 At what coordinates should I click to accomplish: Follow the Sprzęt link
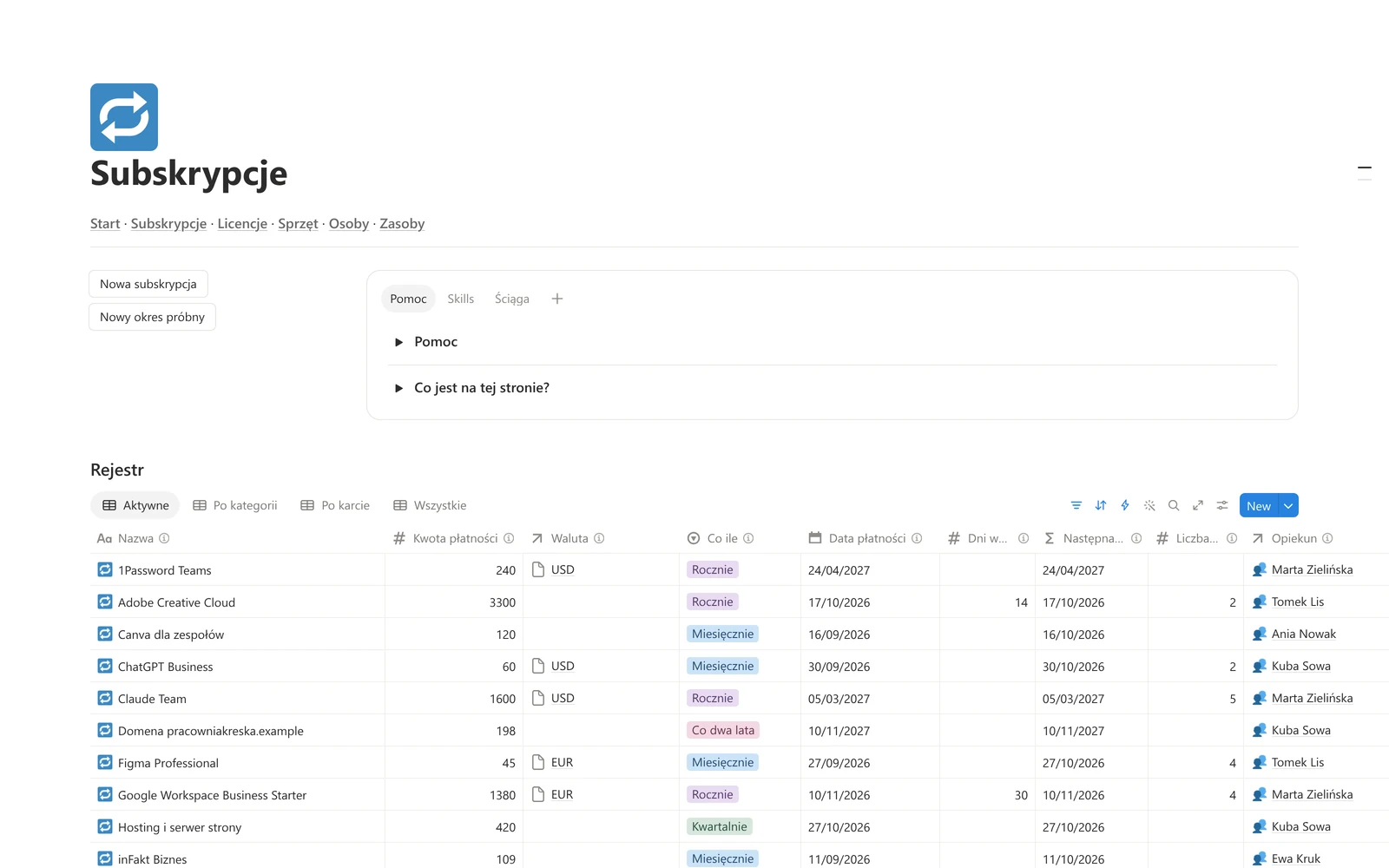[298, 224]
